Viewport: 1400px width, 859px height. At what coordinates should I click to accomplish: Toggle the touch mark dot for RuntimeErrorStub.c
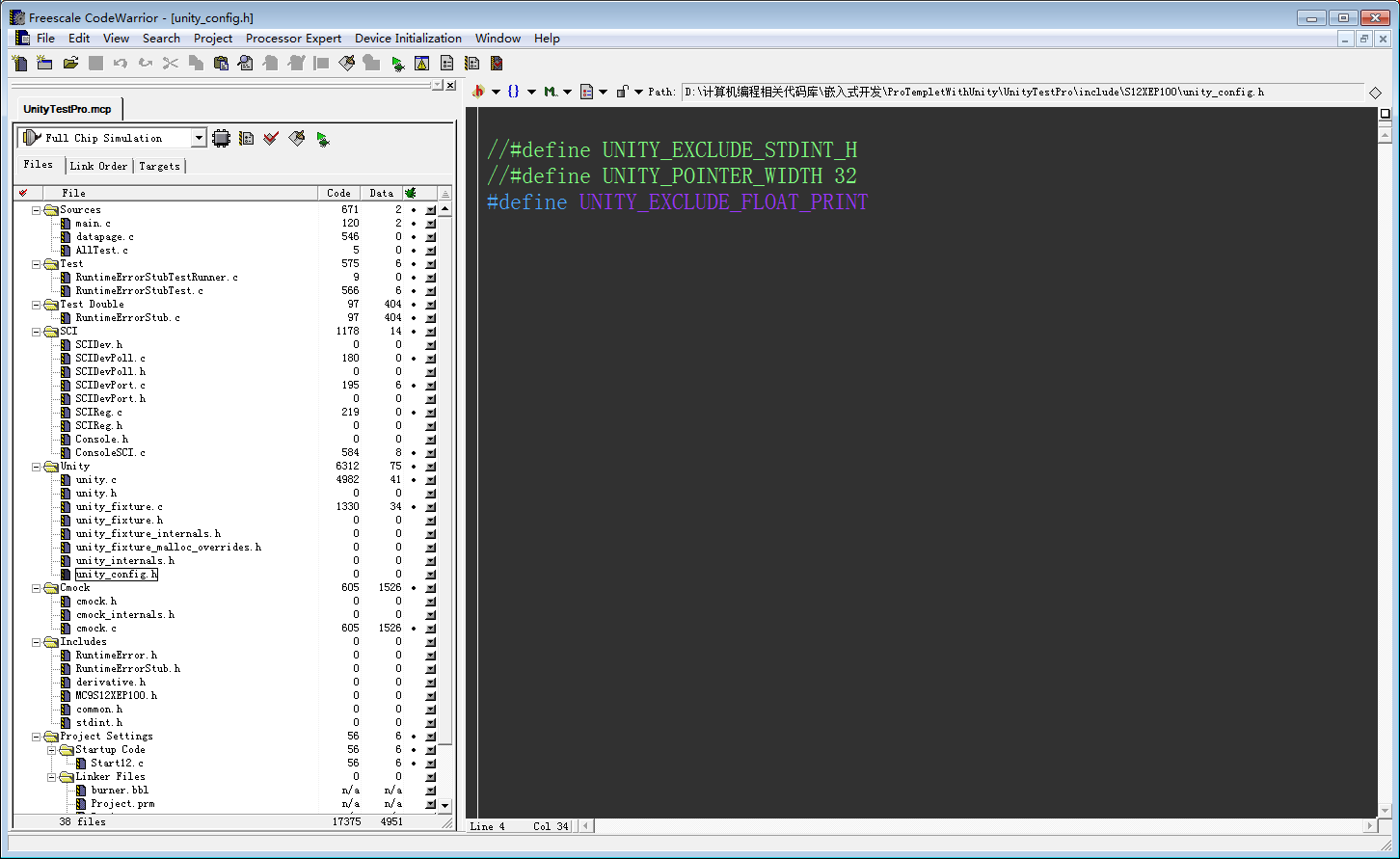414,317
